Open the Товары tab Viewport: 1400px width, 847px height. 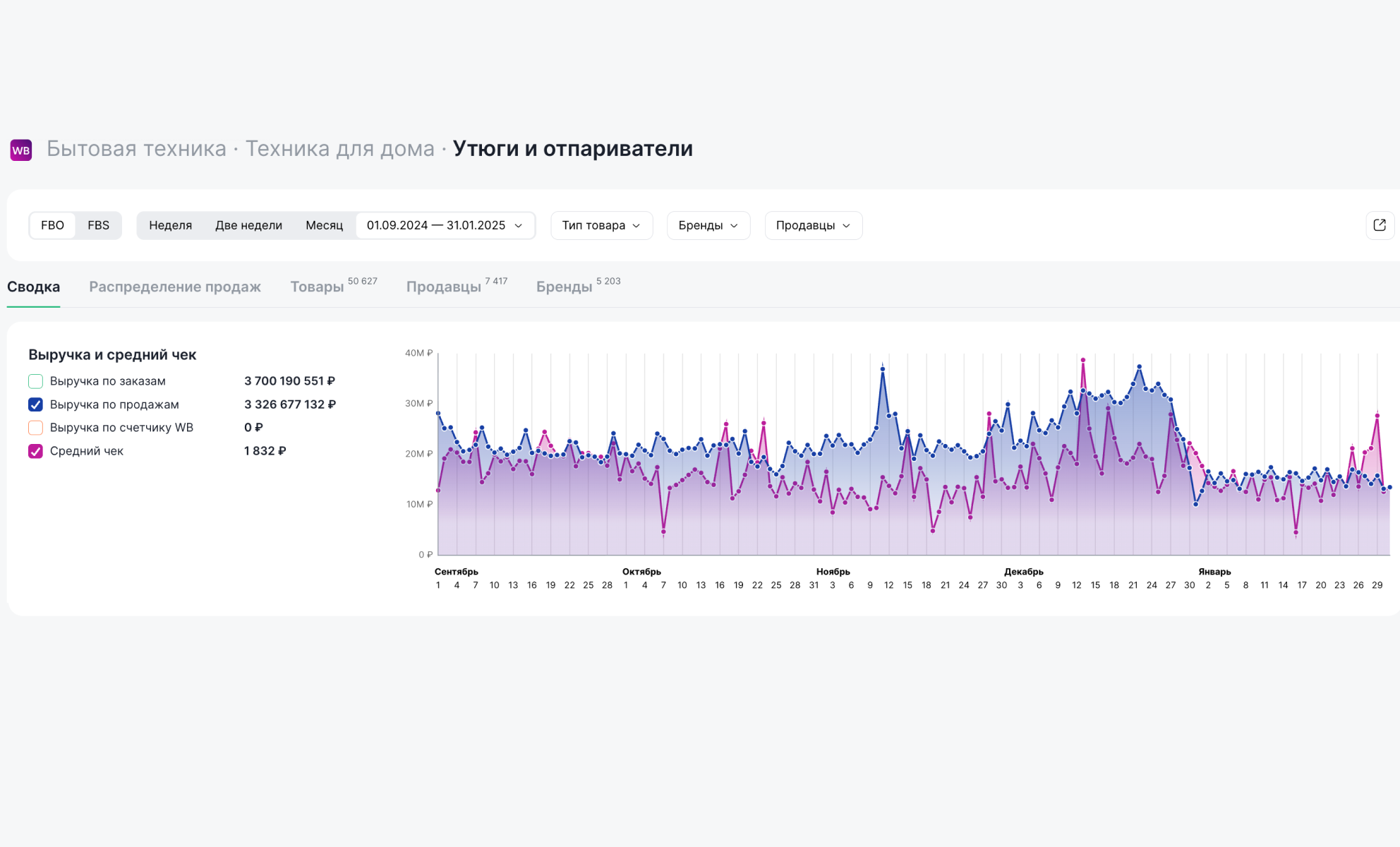tap(318, 287)
